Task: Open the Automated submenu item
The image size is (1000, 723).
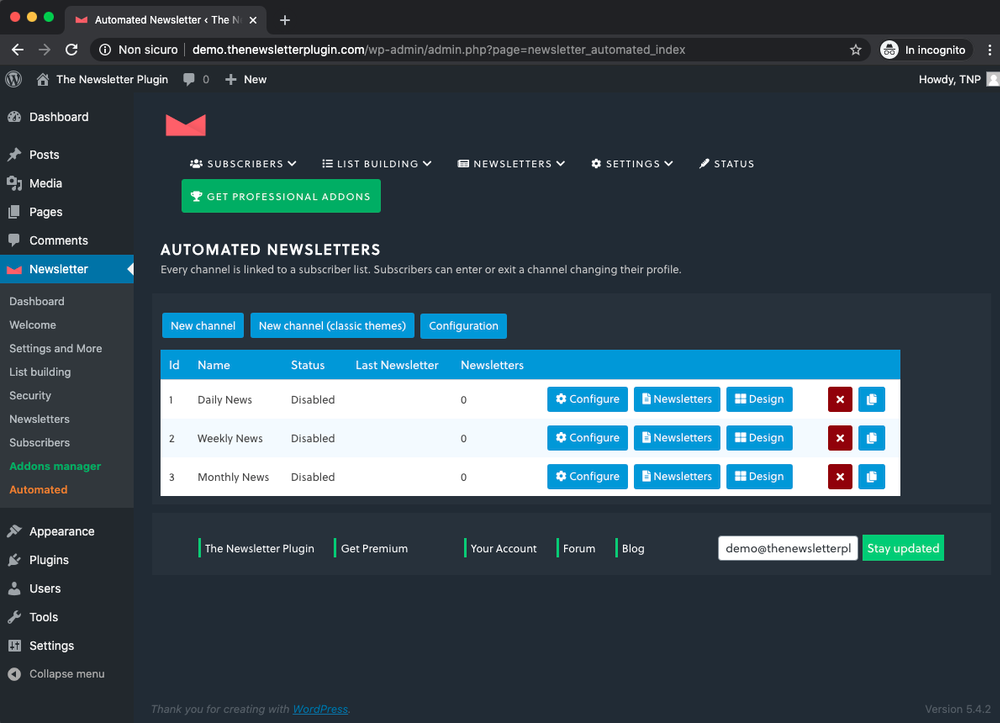Action: click(x=38, y=490)
